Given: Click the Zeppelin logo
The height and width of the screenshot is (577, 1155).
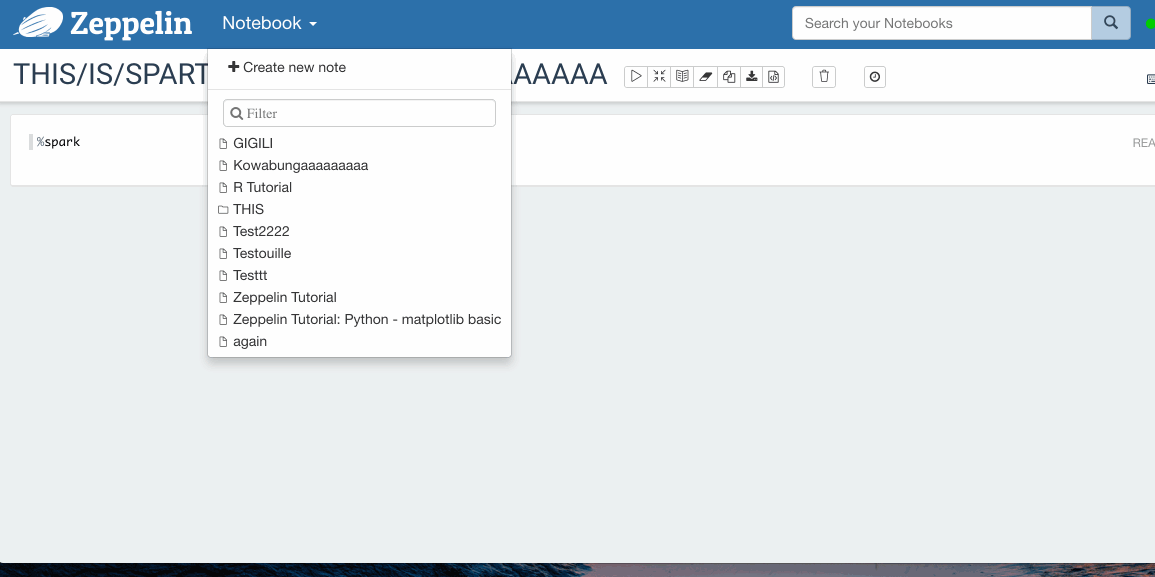Looking at the screenshot, I should [x=103, y=23].
